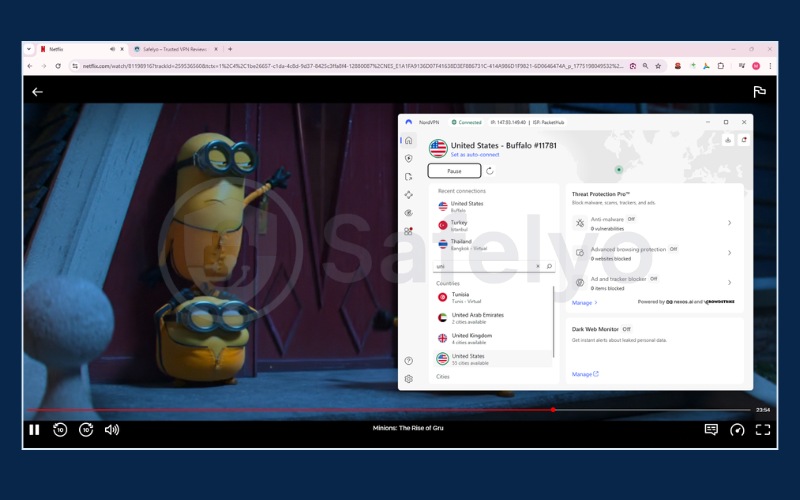Click the Netflix volume speaker icon
Screen dimensions: 800x500
pos(112,430)
